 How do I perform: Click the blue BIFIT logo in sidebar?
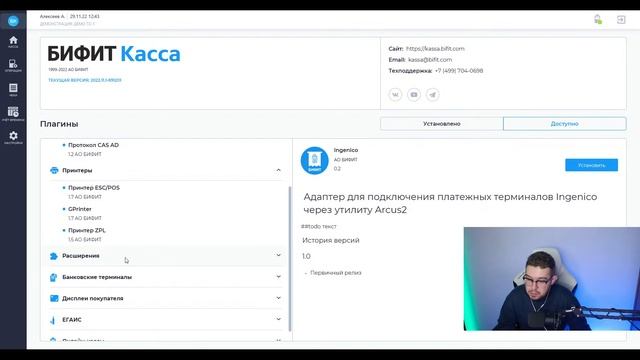click(13, 21)
